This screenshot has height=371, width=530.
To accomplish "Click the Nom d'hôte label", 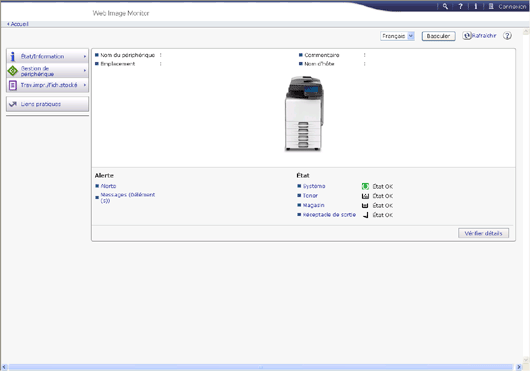I will [x=319, y=64].
